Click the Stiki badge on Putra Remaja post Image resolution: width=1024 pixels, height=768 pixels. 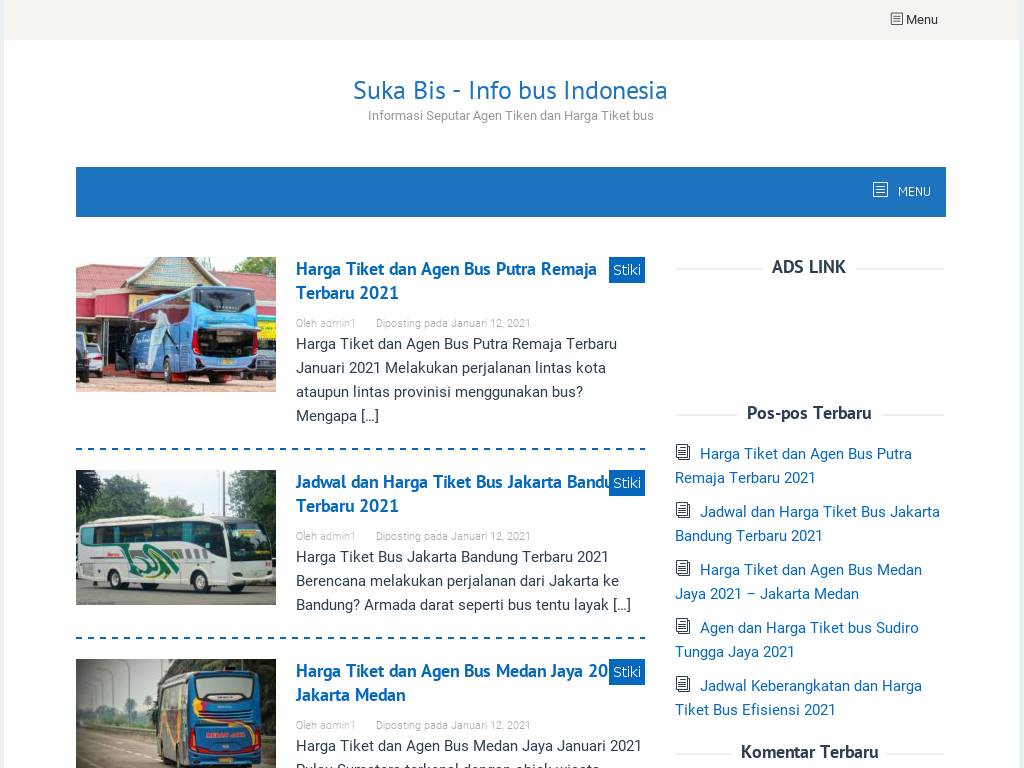tap(627, 270)
